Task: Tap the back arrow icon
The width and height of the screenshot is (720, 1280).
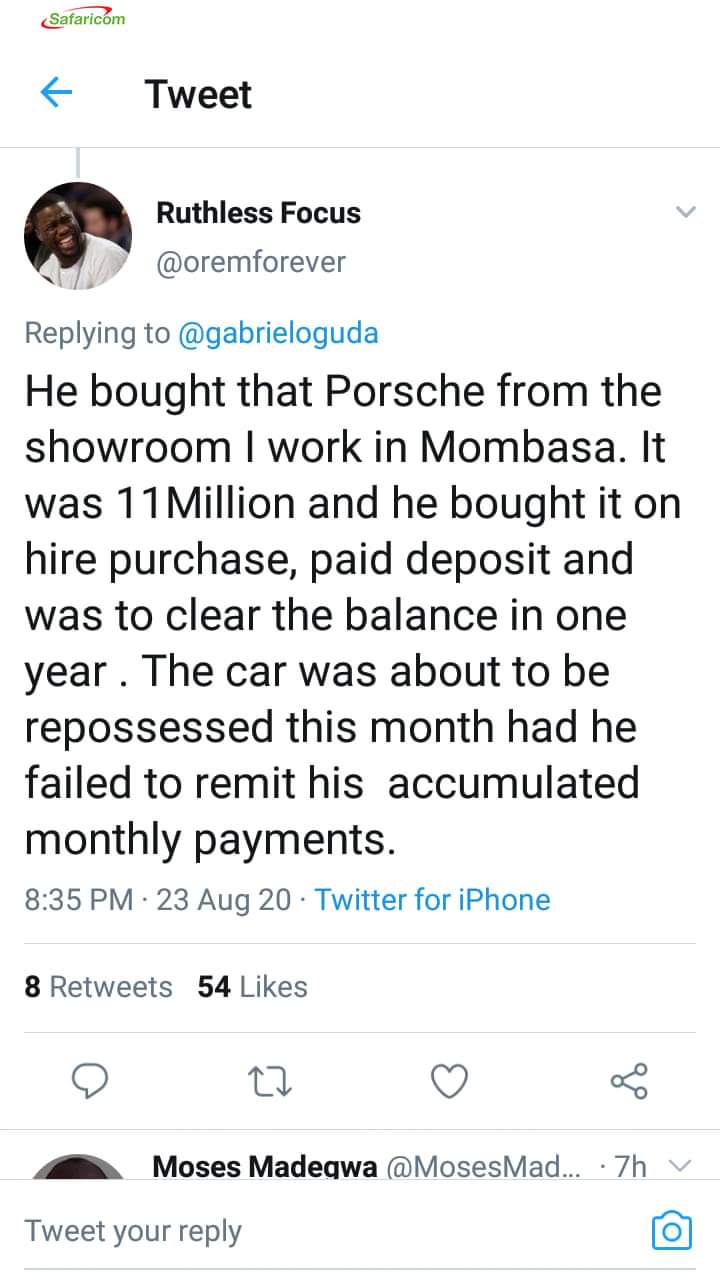Action: point(57,94)
